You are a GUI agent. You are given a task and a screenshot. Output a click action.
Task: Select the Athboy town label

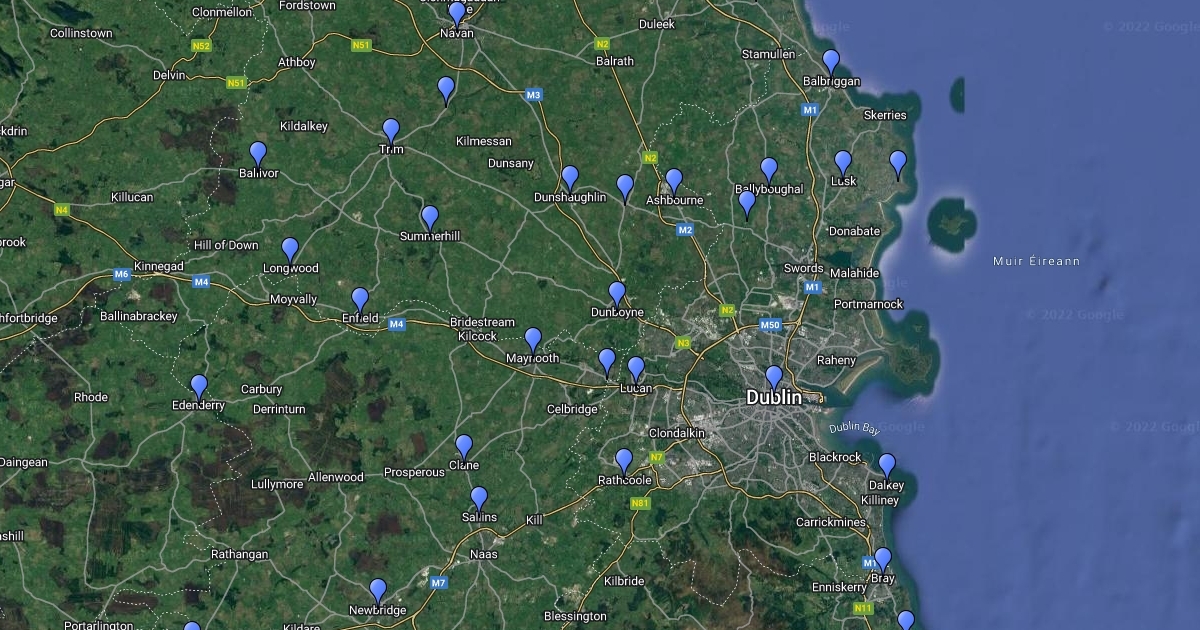[296, 62]
